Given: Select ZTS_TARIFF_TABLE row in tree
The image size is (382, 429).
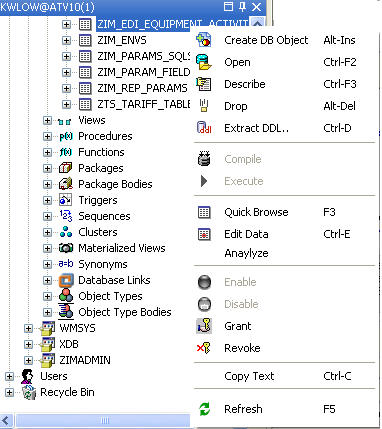Looking at the screenshot, I should (x=143, y=104).
